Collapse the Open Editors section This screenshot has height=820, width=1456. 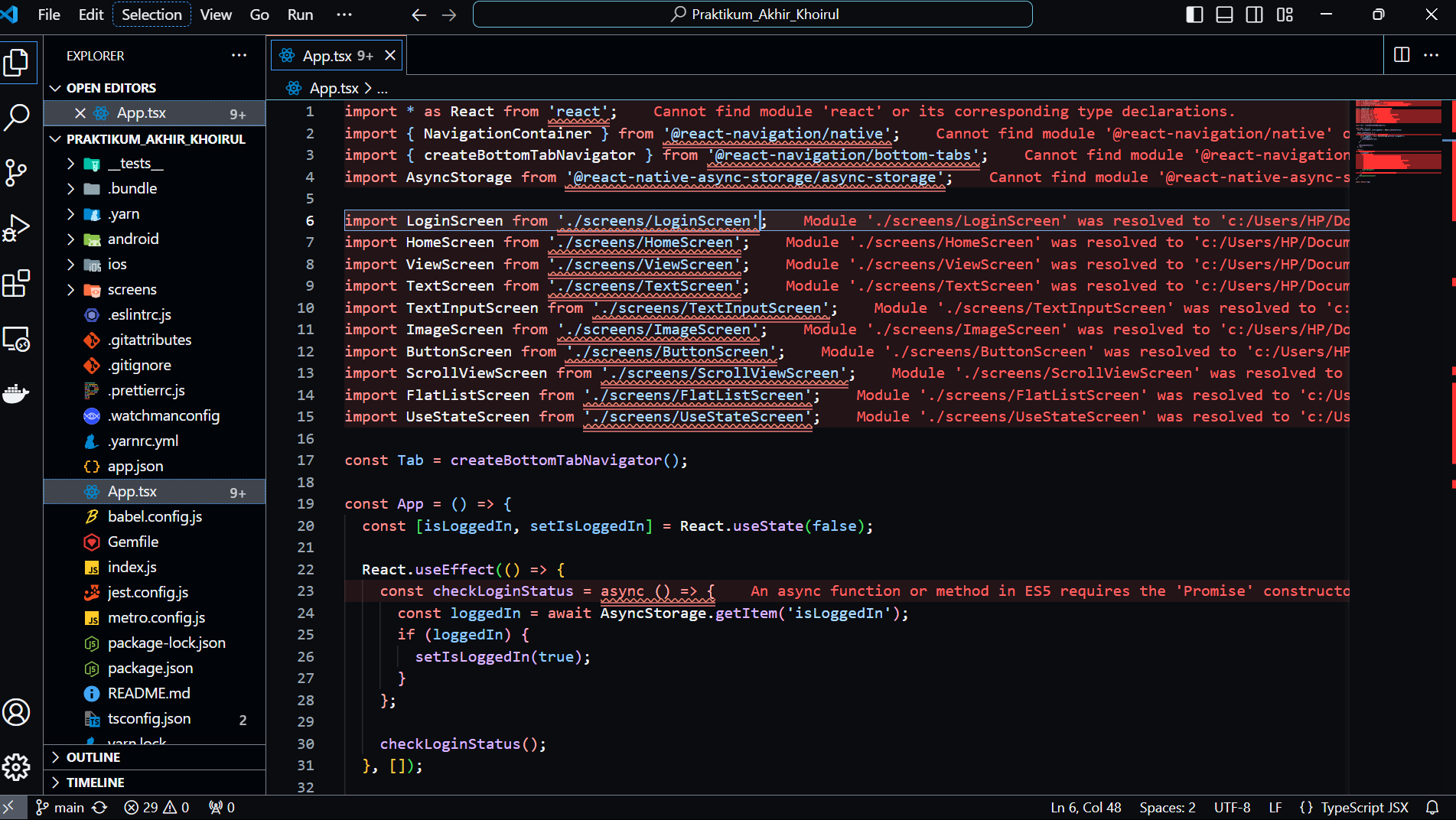(155, 88)
